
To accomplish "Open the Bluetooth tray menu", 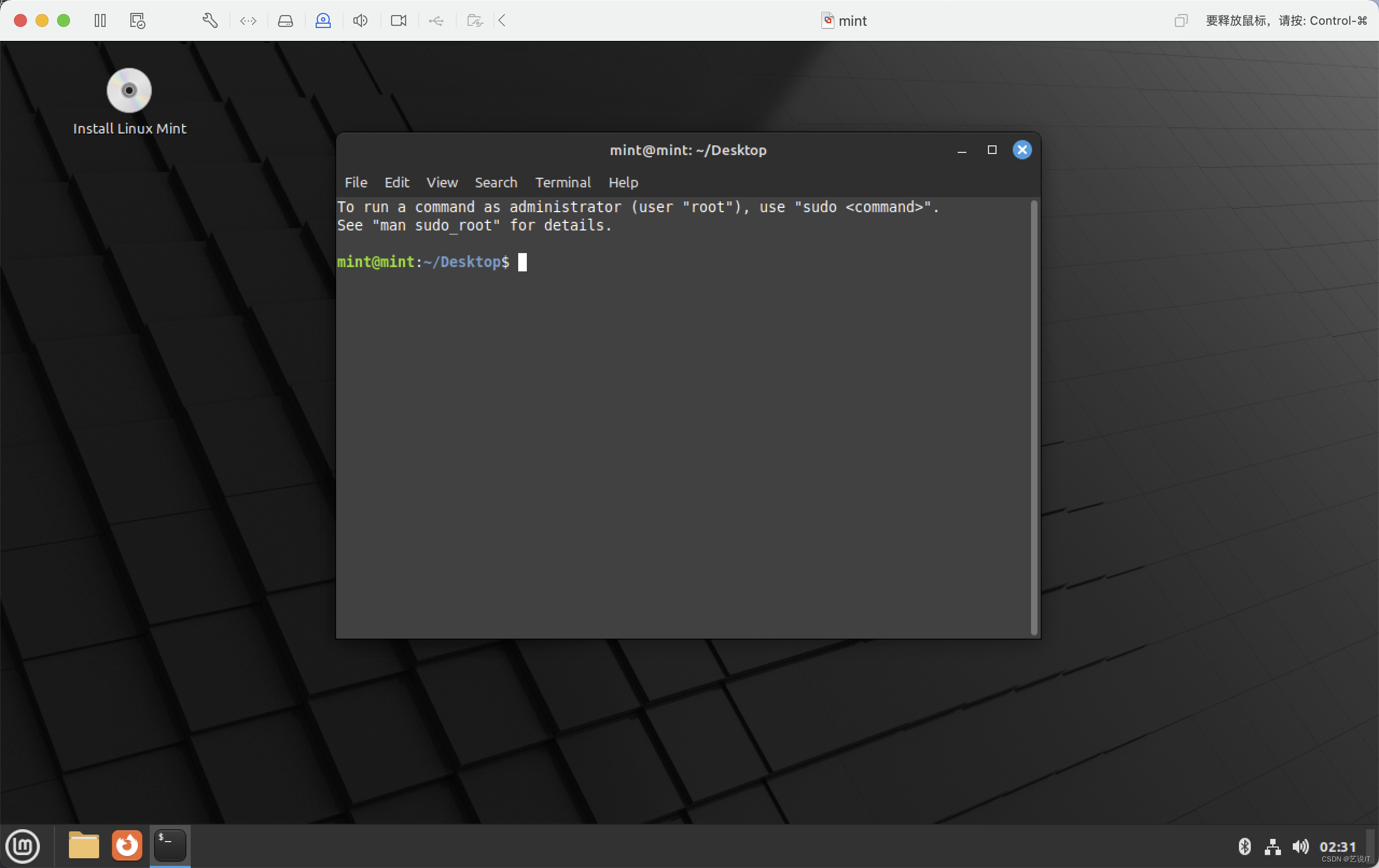I will (1244, 846).
